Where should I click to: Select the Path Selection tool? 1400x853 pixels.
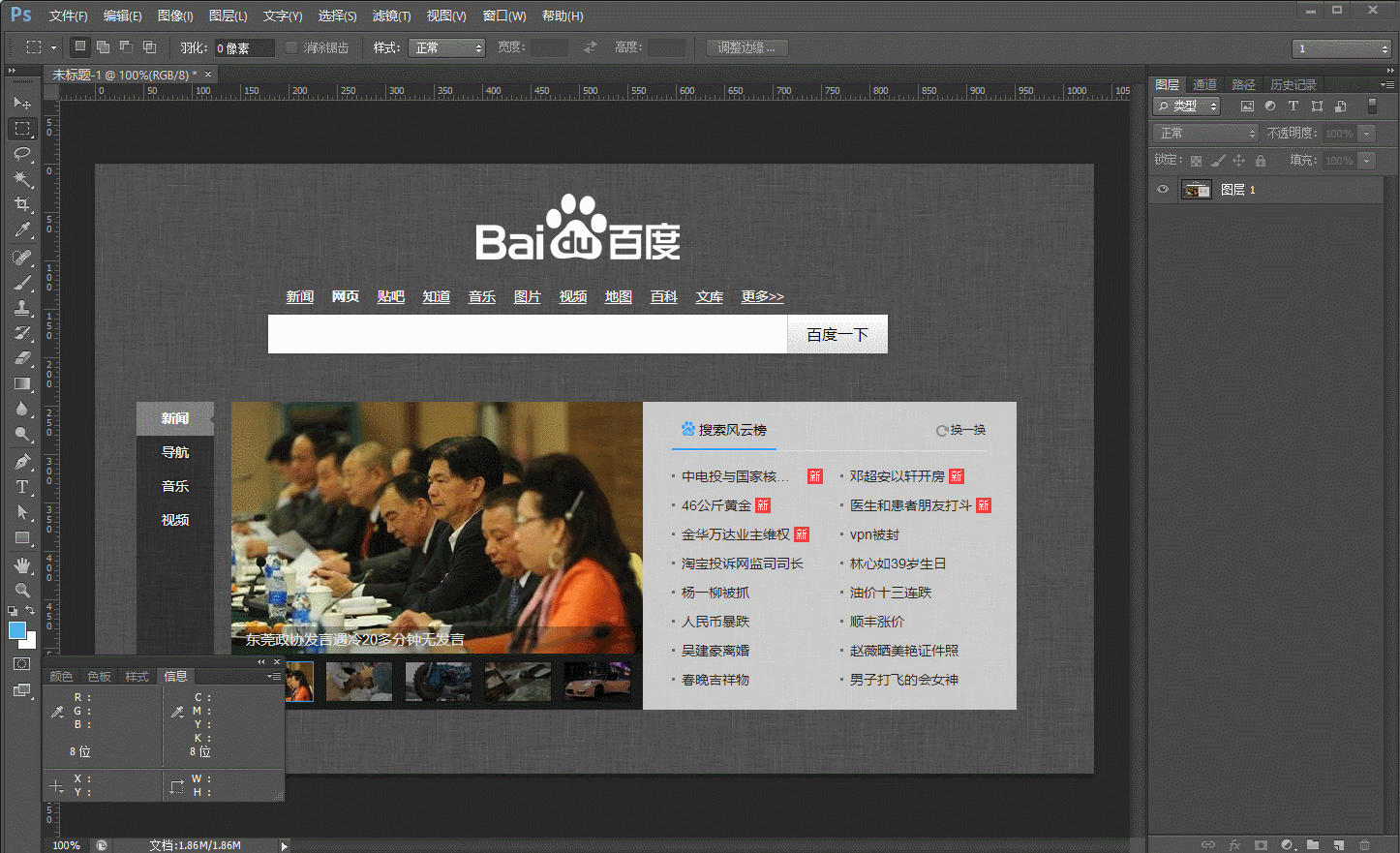pyautogui.click(x=22, y=512)
